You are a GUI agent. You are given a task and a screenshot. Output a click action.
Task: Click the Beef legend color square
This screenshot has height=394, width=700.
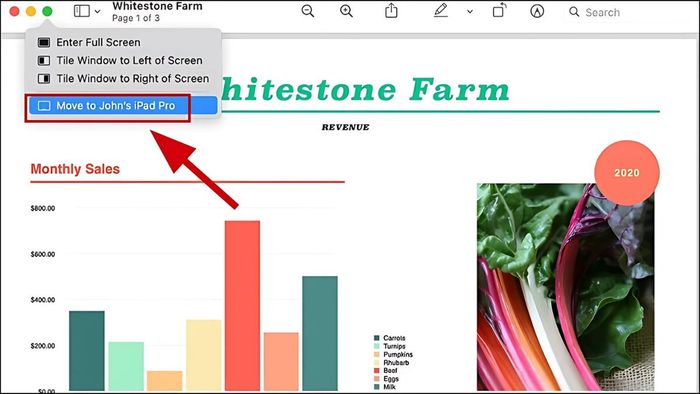point(377,371)
